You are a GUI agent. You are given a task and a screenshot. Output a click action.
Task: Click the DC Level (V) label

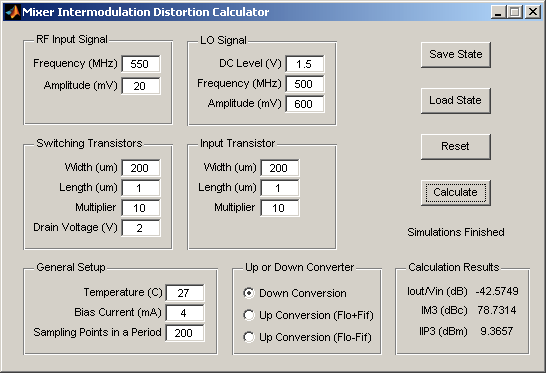pyautogui.click(x=250, y=63)
